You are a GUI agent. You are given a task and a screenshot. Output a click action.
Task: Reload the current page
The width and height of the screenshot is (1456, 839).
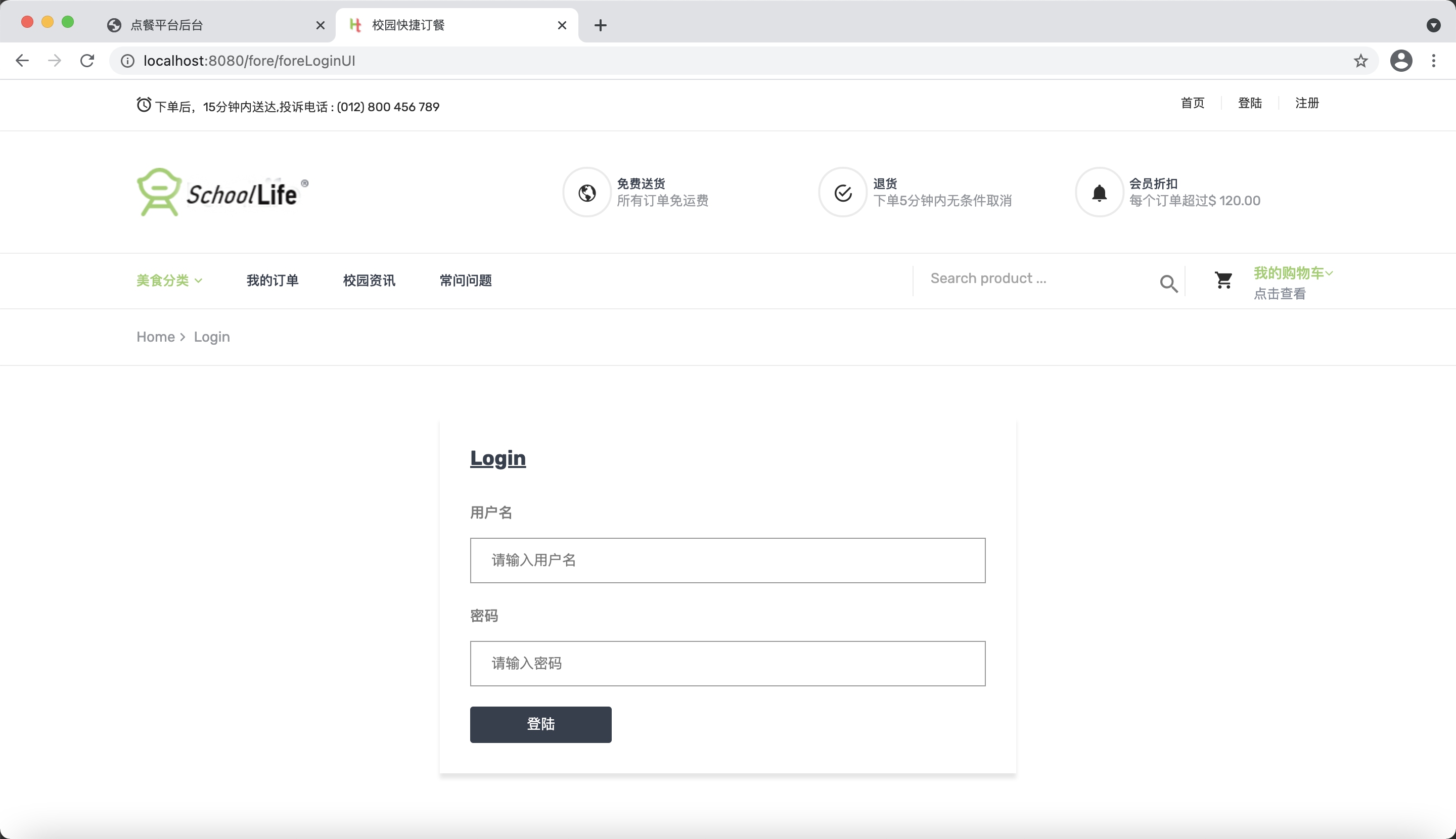87,61
